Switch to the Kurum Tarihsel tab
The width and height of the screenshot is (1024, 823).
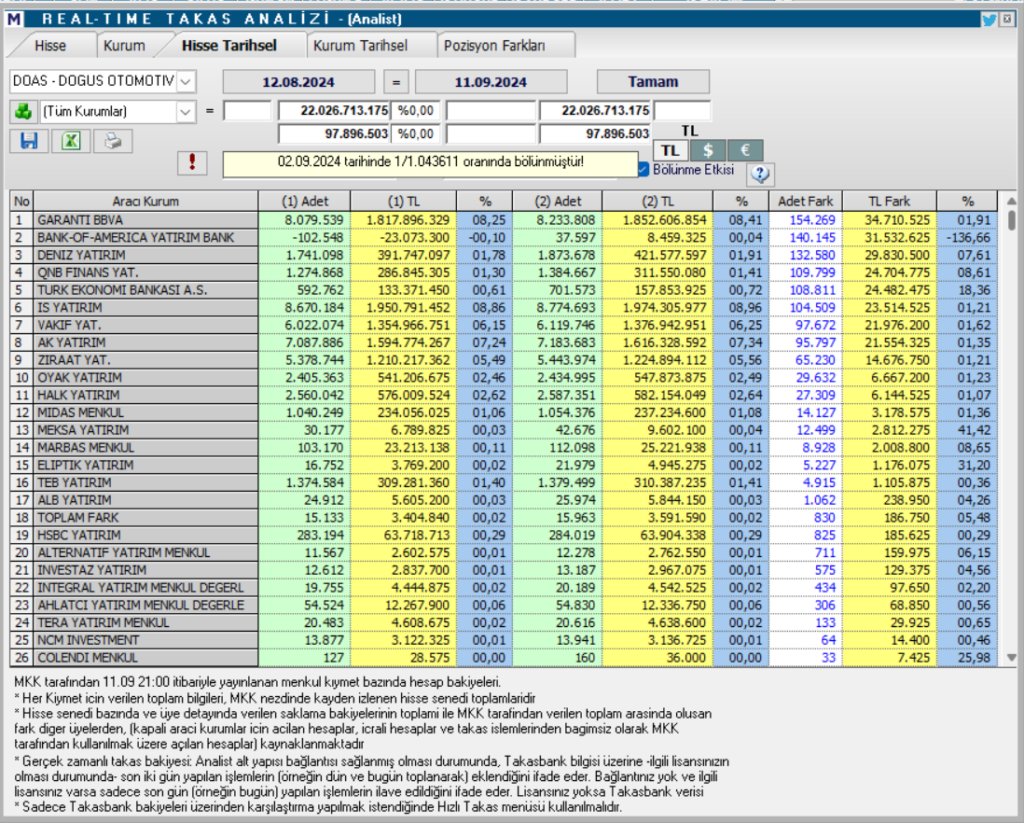360,45
